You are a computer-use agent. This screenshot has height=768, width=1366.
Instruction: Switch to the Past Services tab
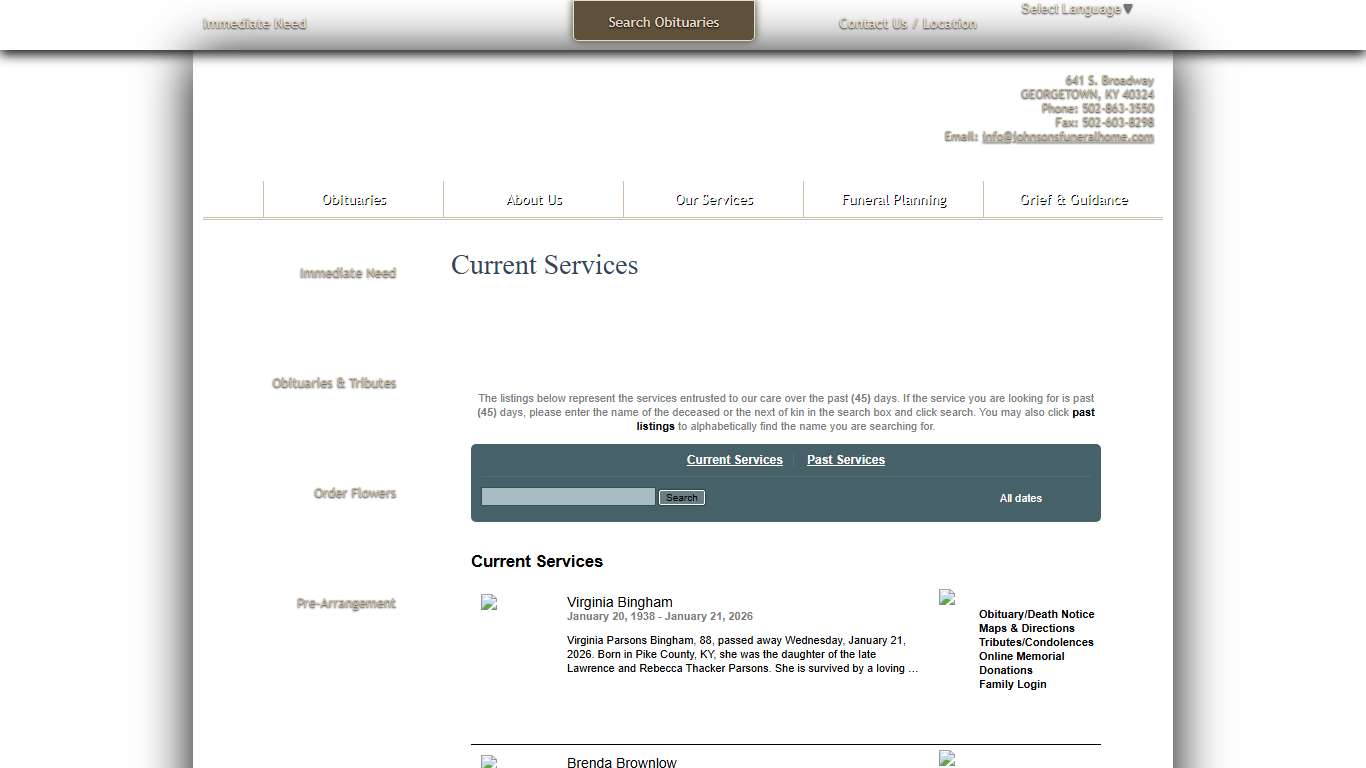(845, 460)
